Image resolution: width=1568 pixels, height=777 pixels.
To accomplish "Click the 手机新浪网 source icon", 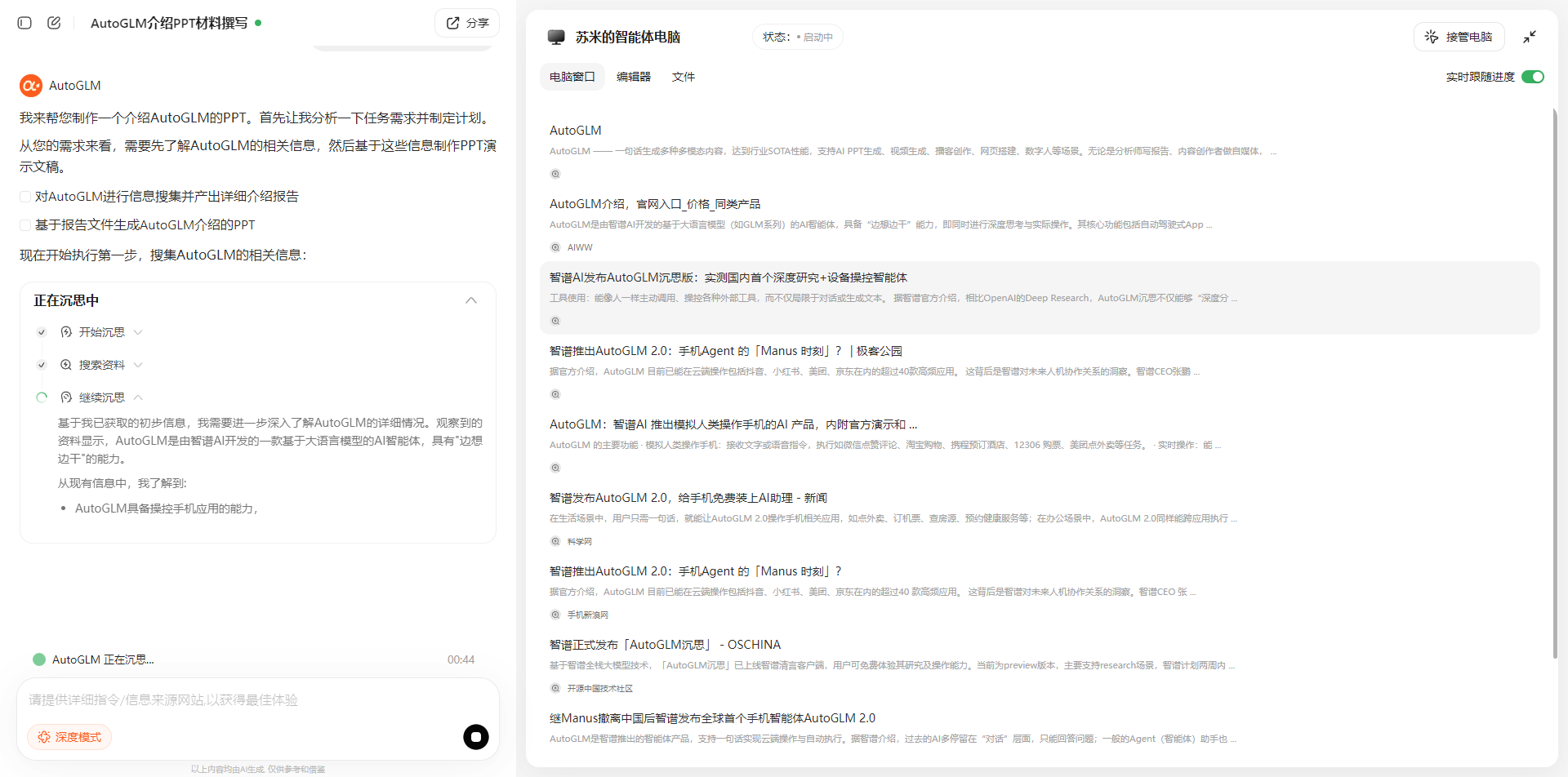I will (x=555, y=615).
